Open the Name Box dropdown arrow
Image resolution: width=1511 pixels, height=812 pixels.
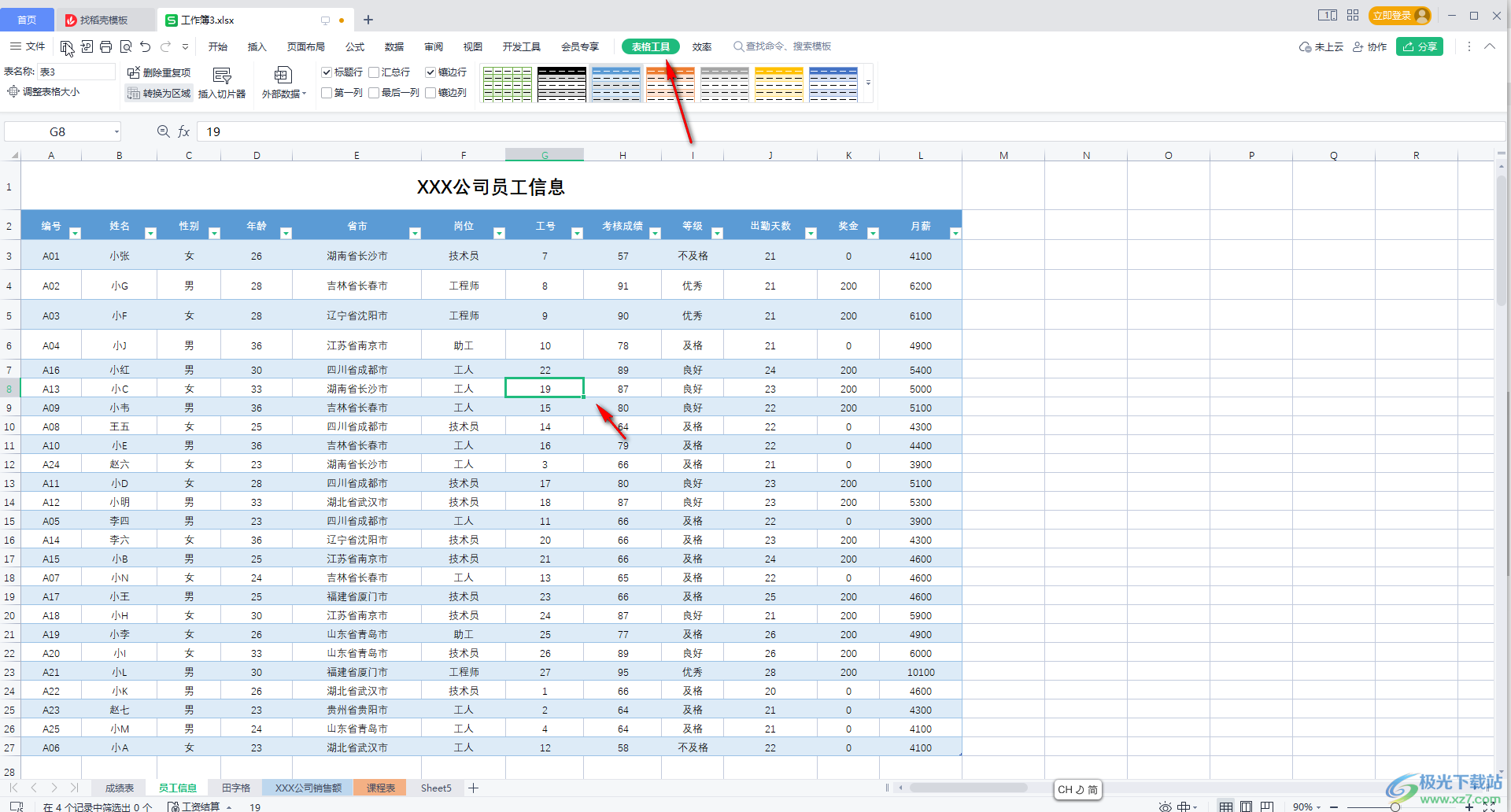coord(116,132)
